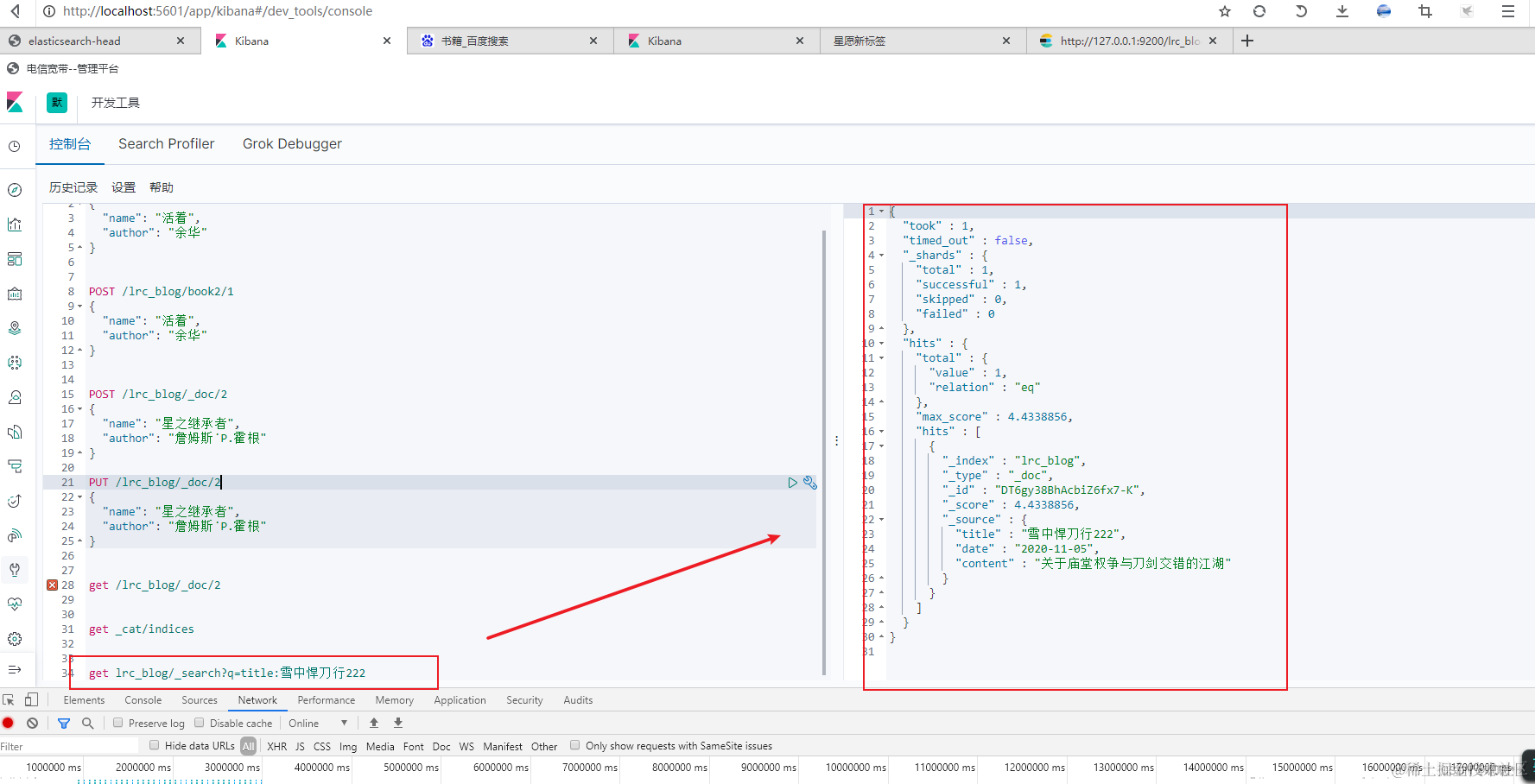Image resolution: width=1535 pixels, height=784 pixels.
Task: Toggle the XHR request type filter
Action: 277,746
